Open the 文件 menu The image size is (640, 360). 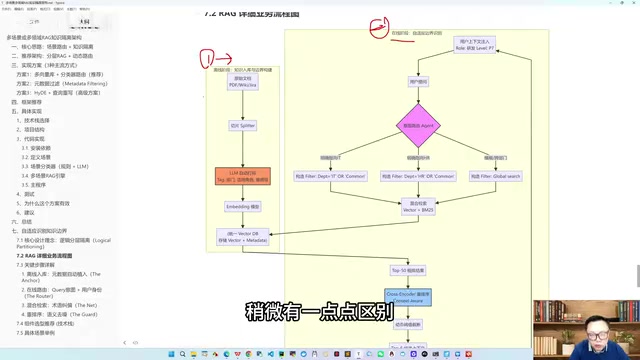(6, 9)
